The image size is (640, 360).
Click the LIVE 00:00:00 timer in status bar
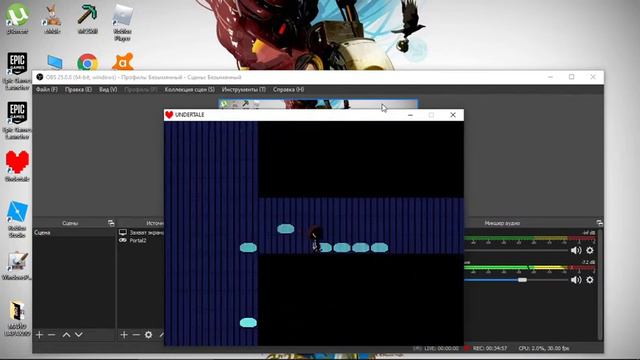coord(441,348)
